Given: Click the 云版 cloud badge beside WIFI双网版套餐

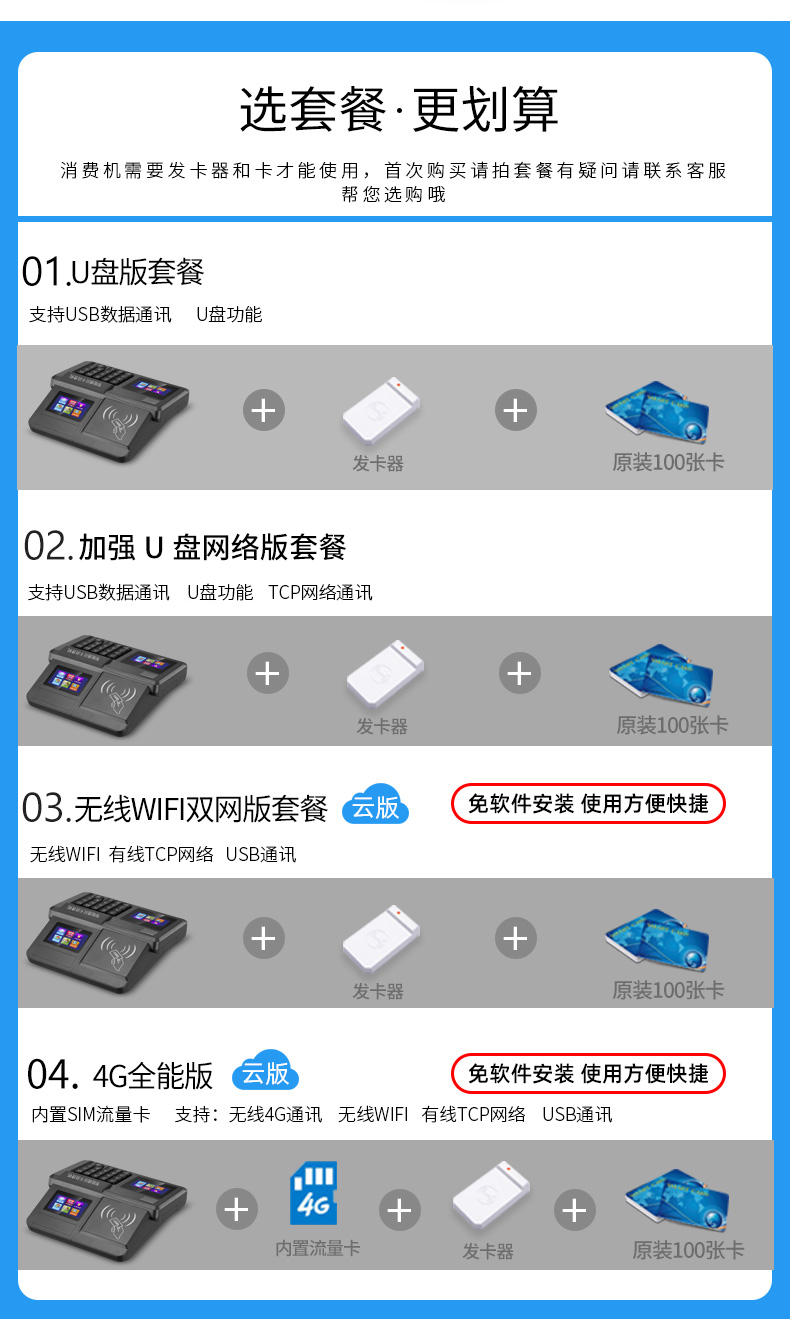Looking at the screenshot, I should coord(376,806).
